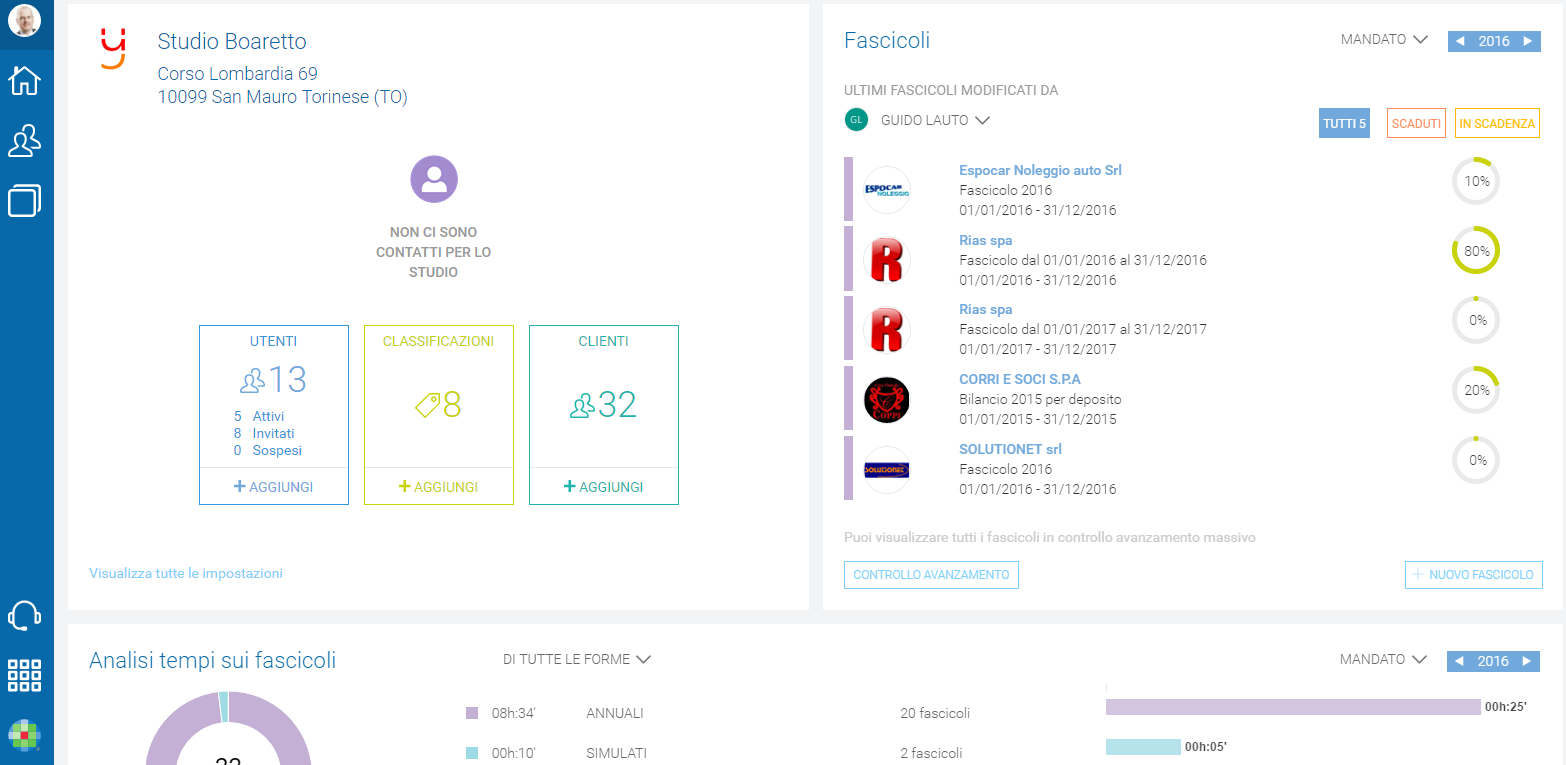This screenshot has height=765, width=1566.
Task: Click the light blue SIMULATI legend swatch
Action: coord(472,753)
